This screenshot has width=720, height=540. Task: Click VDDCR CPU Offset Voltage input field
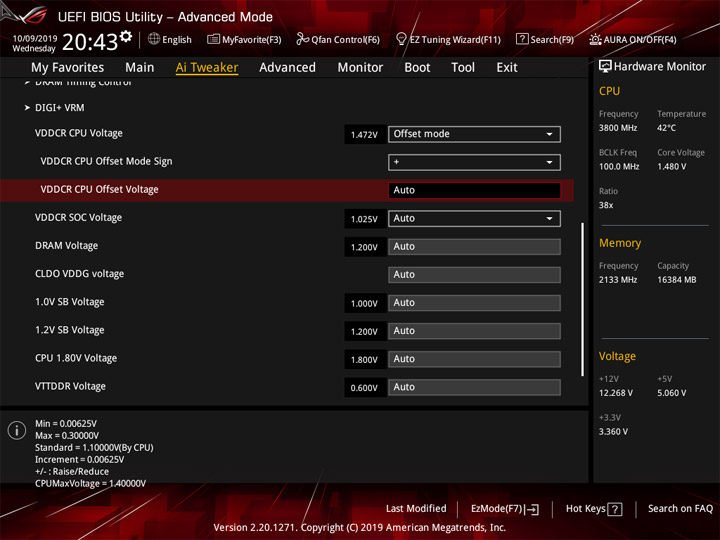[x=474, y=190]
